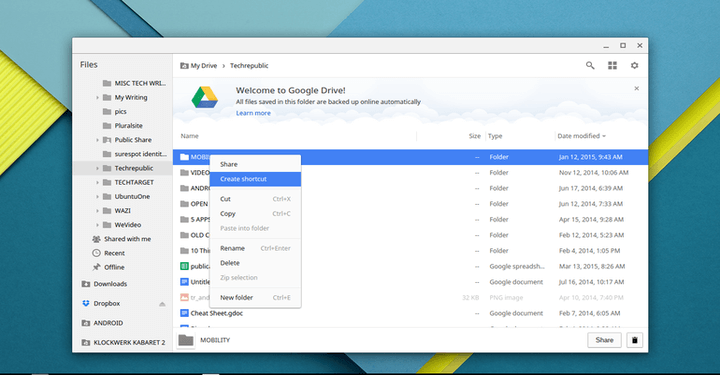Switch to thumbnail grid view
The image size is (720, 375).
[x=613, y=66]
